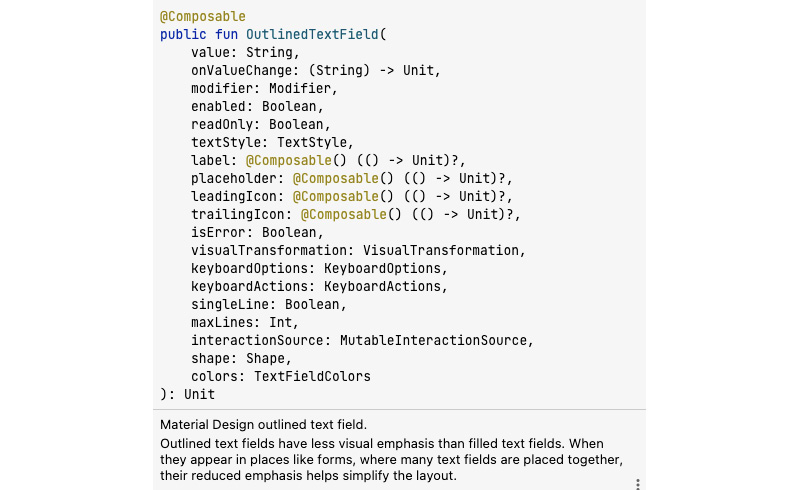Click @Composable annotation on trailingIcon parameter

point(343,214)
